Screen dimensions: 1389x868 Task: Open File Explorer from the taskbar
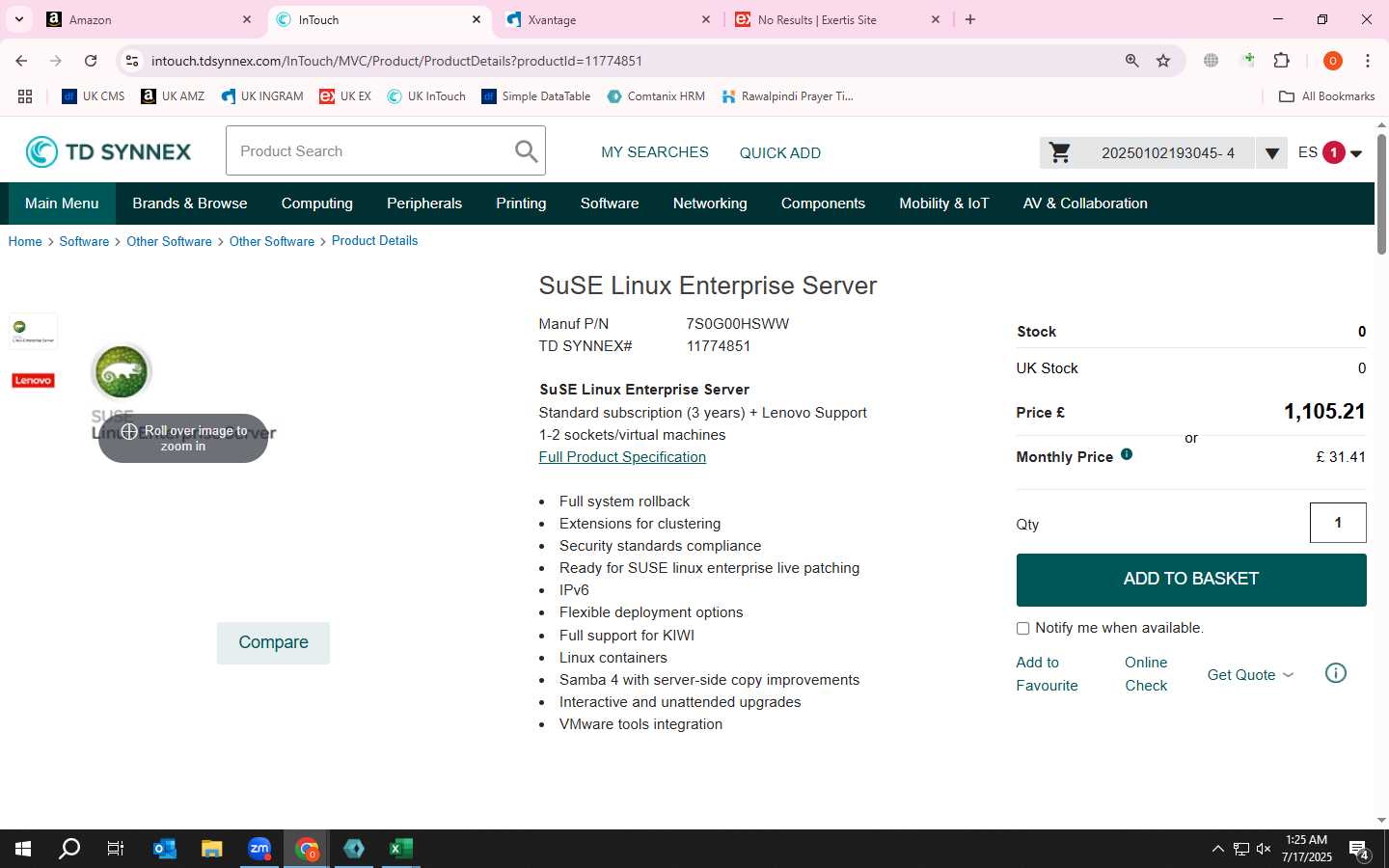click(x=212, y=849)
